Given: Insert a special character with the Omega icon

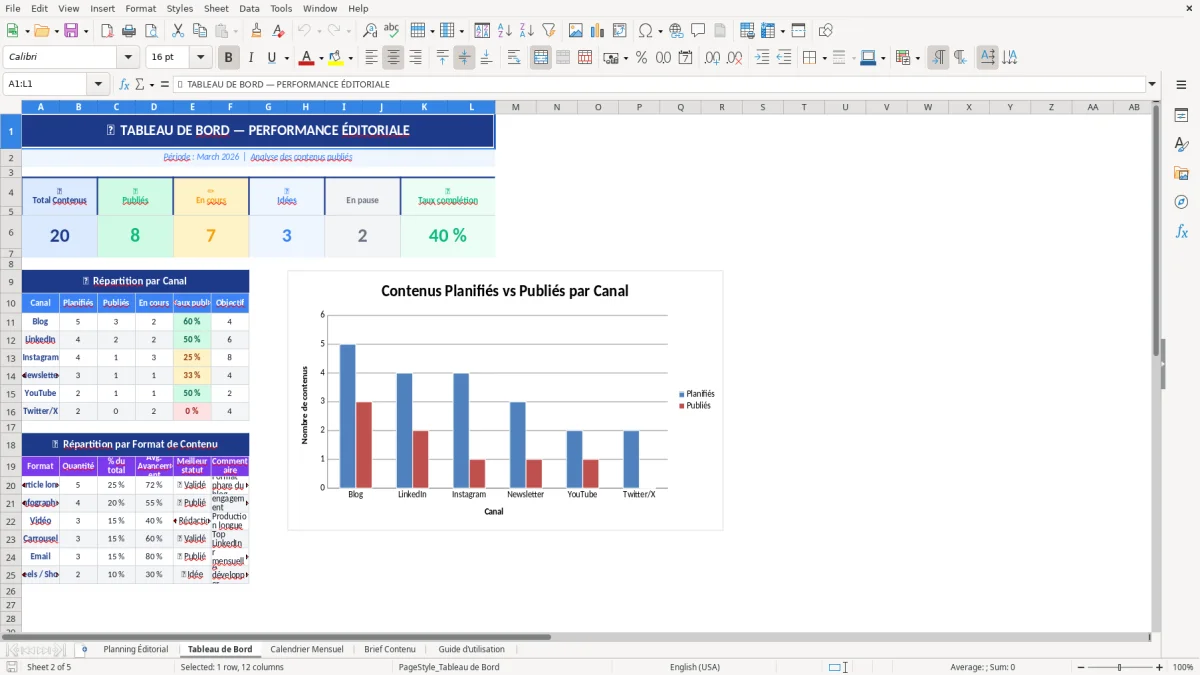Looking at the screenshot, I should tap(643, 30).
